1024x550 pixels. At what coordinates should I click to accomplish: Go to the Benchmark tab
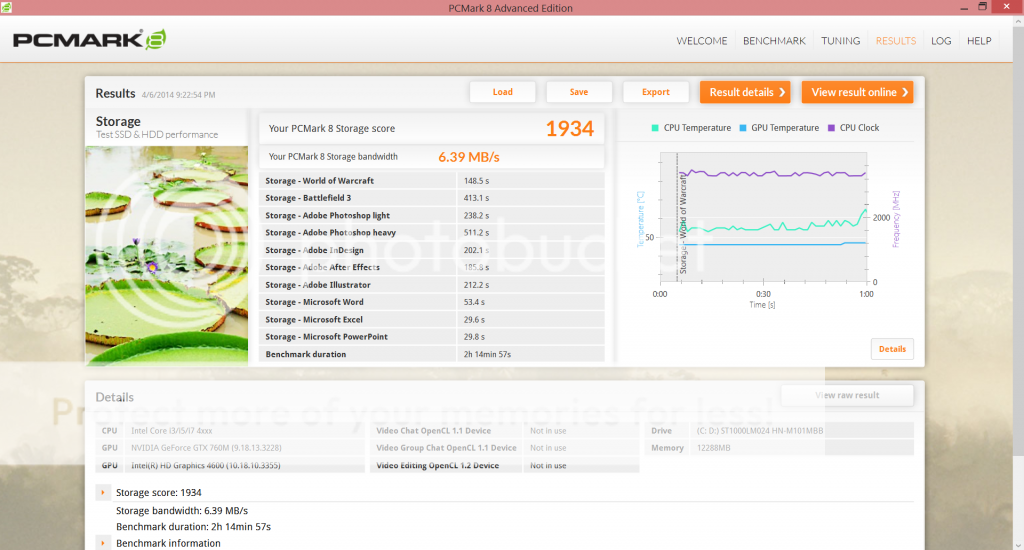tap(774, 41)
